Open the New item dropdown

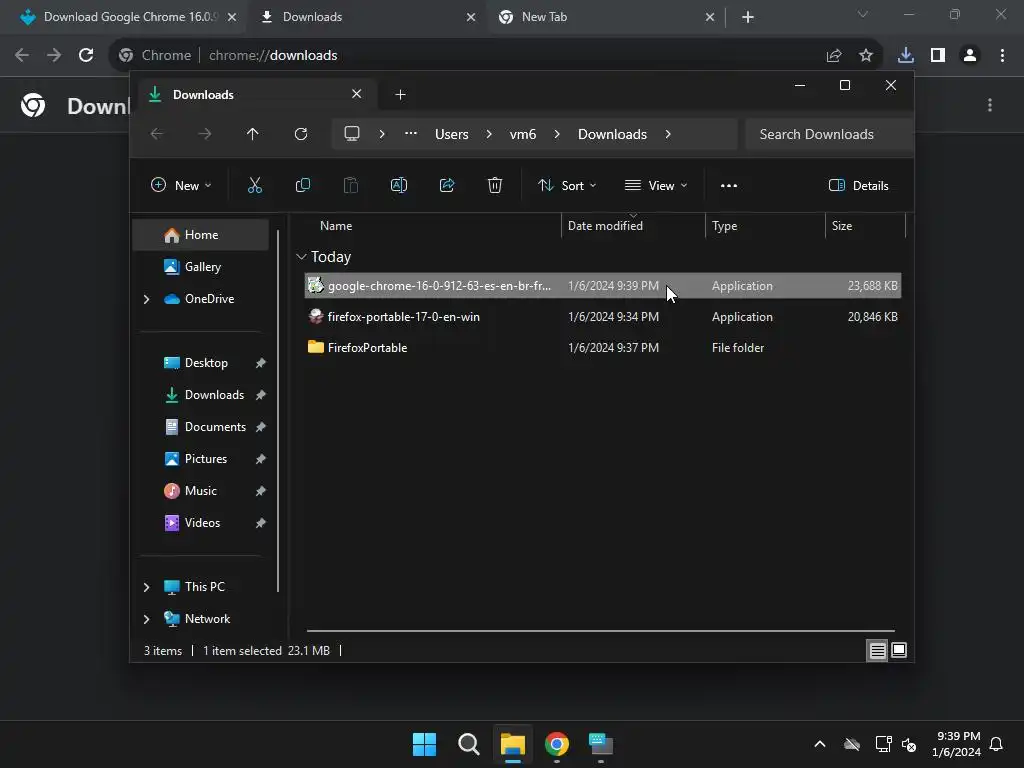181,185
